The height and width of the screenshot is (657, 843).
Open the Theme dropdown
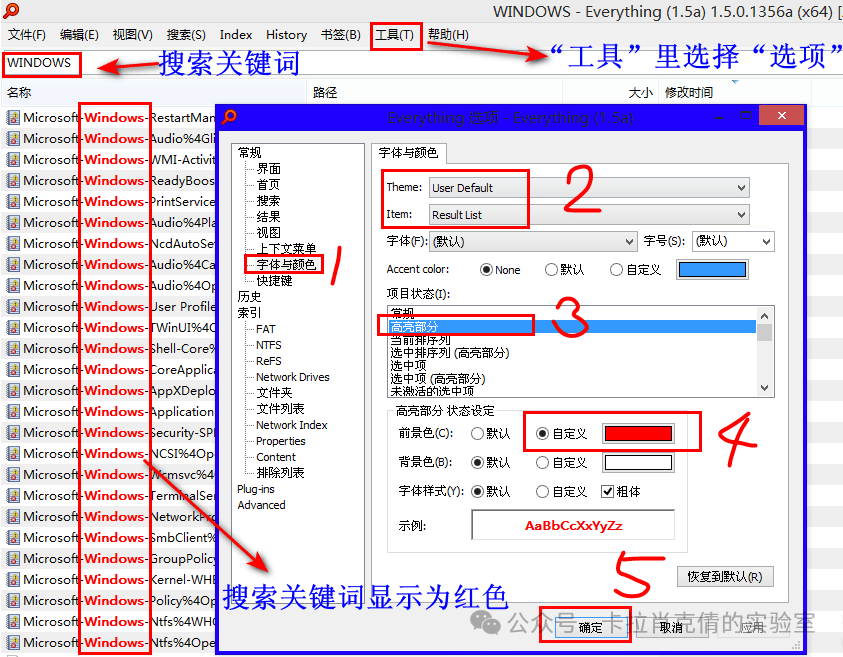pyautogui.click(x=589, y=188)
